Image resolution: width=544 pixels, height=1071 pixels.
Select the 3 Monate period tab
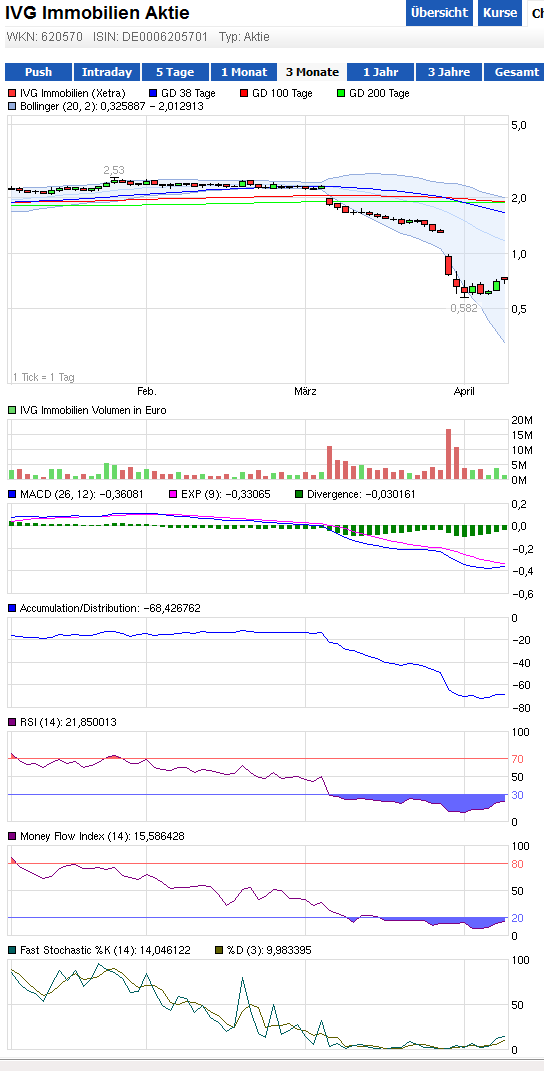tap(312, 72)
